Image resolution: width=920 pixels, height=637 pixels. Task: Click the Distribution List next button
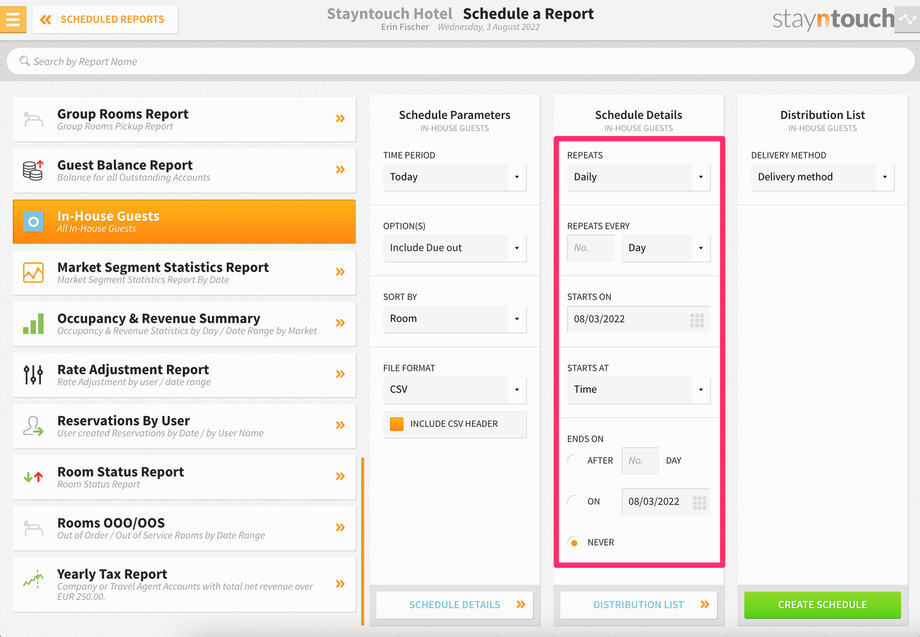pyautogui.click(x=638, y=605)
